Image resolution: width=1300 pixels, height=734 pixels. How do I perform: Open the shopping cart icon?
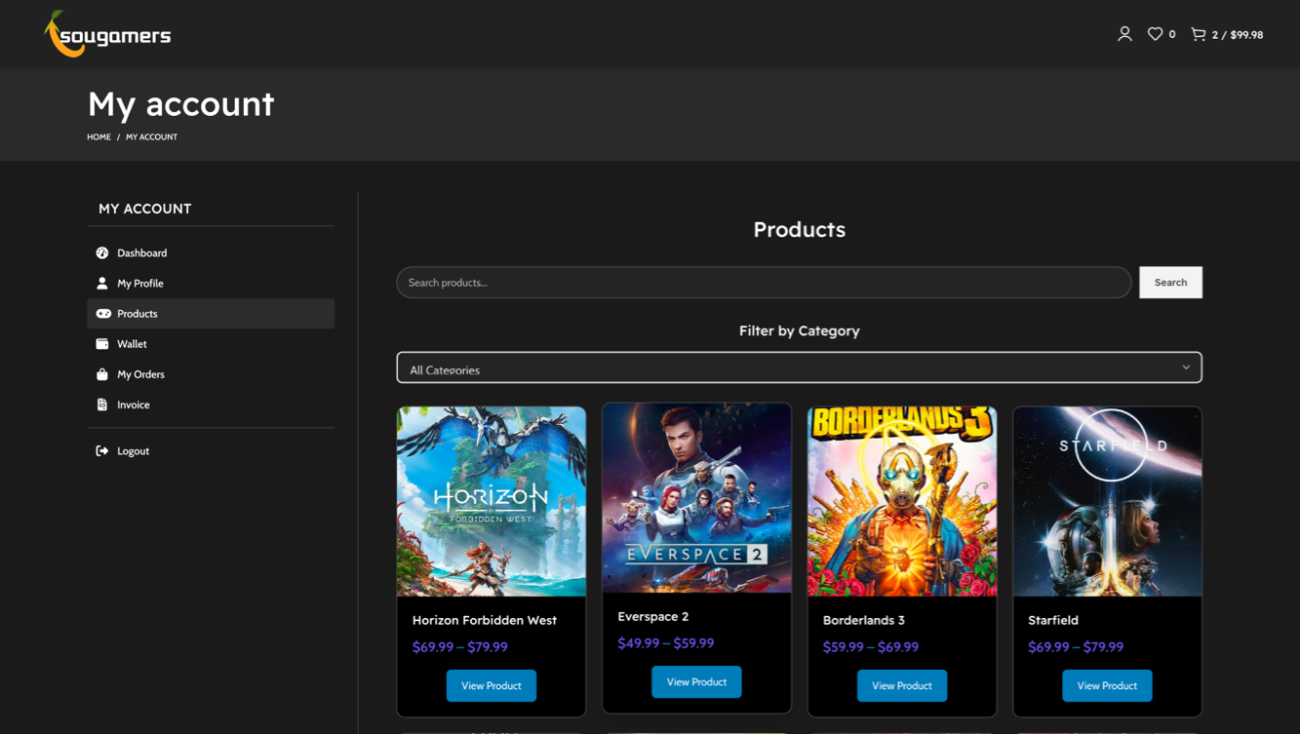pos(1198,34)
